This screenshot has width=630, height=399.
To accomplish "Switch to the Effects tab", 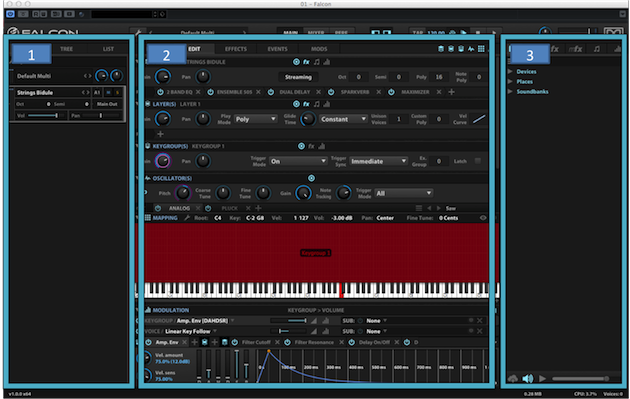I will (236, 49).
